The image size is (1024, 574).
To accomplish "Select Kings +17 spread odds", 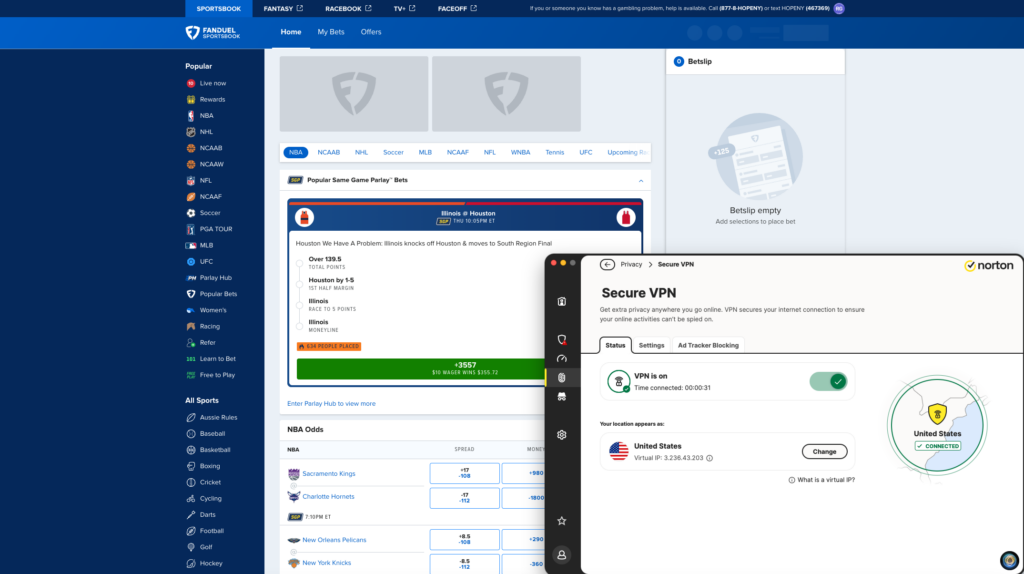I will [464, 473].
